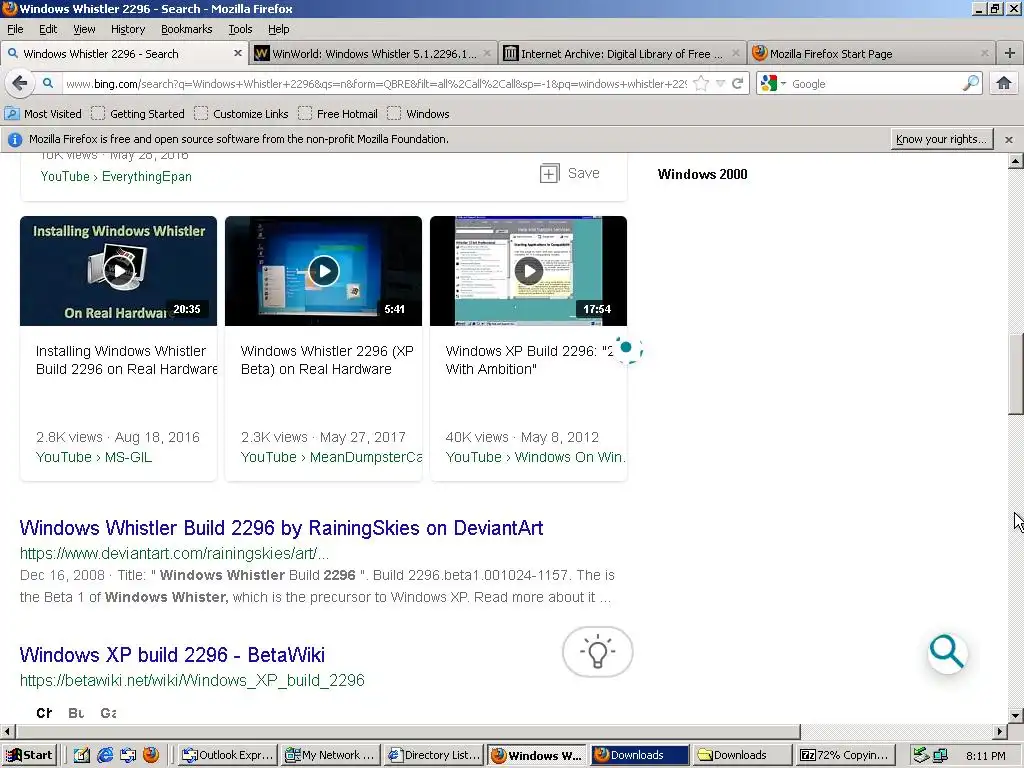Open the Tools menu
Image resolution: width=1024 pixels, height=768 pixels.
click(x=240, y=29)
